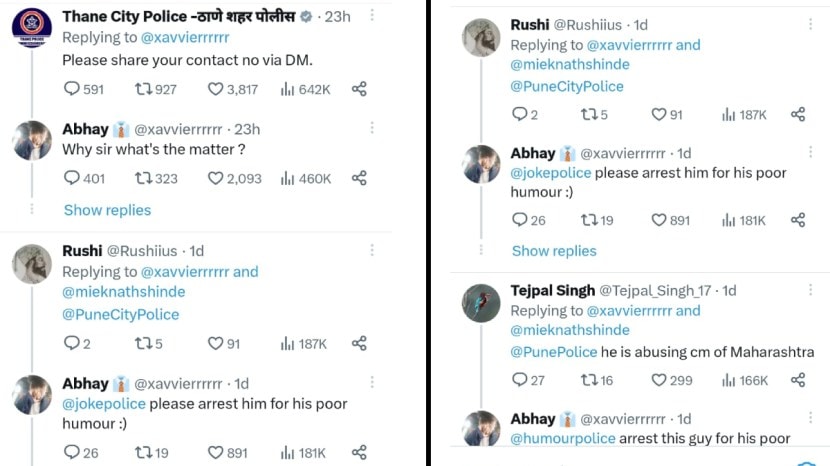Open more options on Thane City Police tweet

coord(372,16)
